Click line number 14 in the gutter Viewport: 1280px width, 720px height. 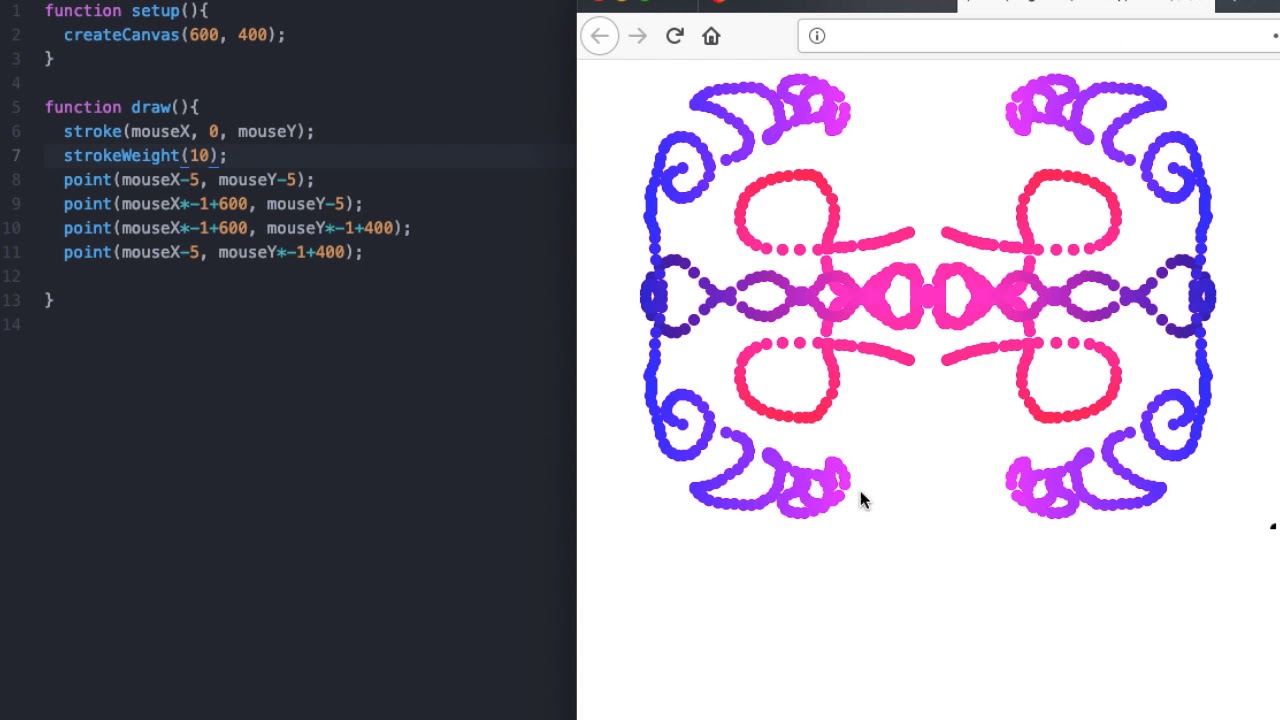pyautogui.click(x=13, y=324)
